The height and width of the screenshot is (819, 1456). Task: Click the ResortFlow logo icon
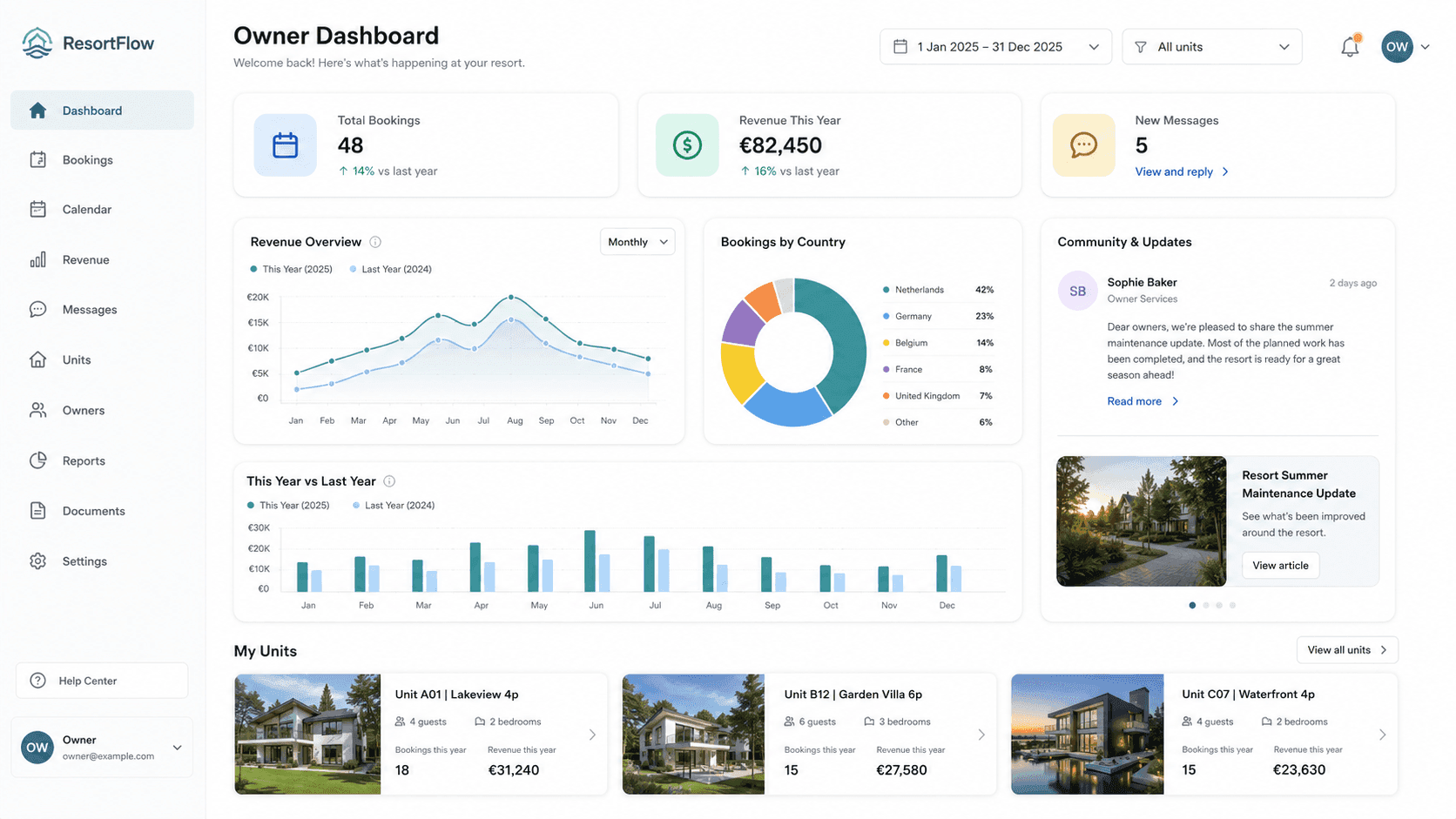[x=37, y=43]
